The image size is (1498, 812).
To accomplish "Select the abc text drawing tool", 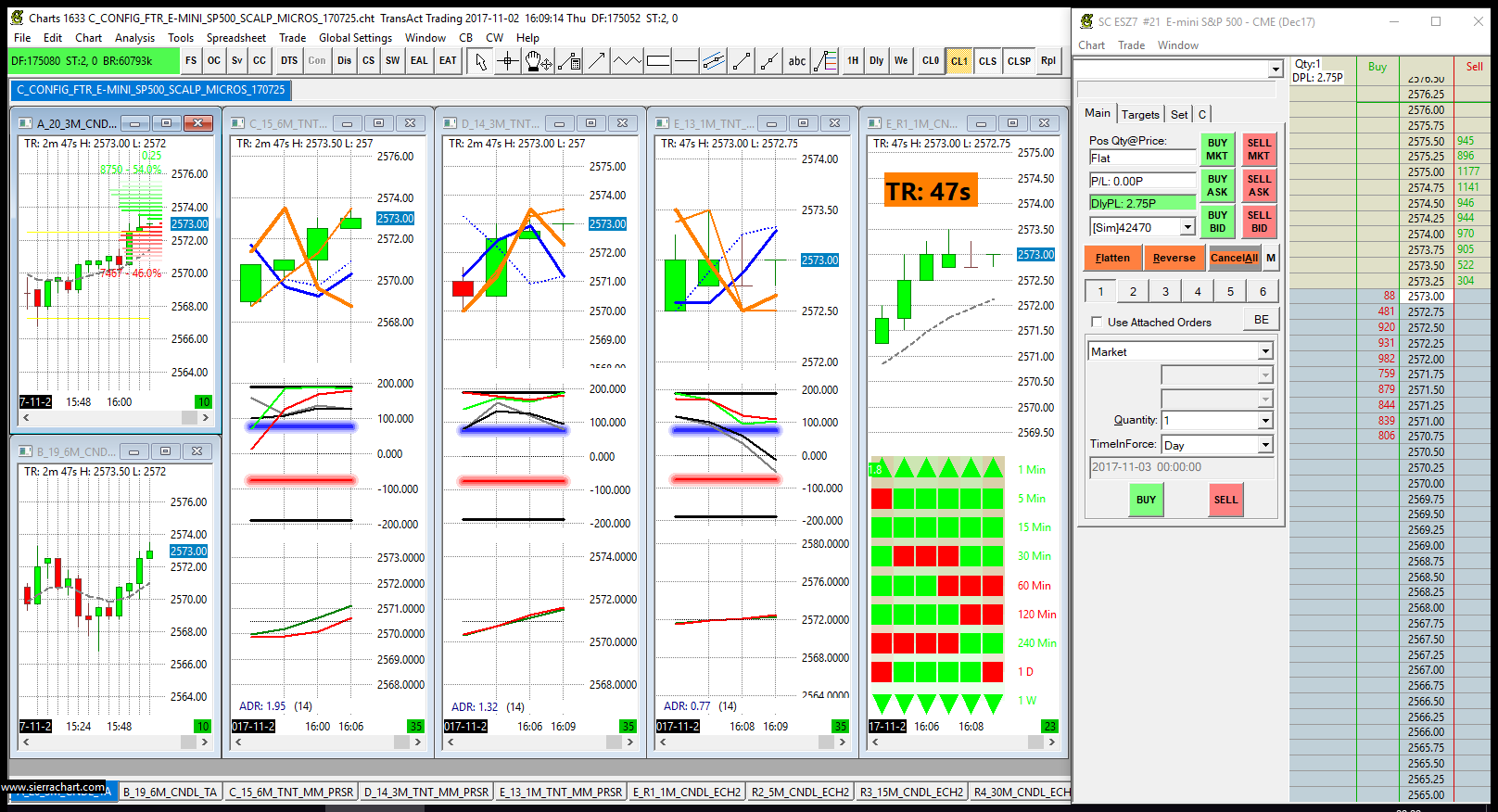I will pos(797,61).
